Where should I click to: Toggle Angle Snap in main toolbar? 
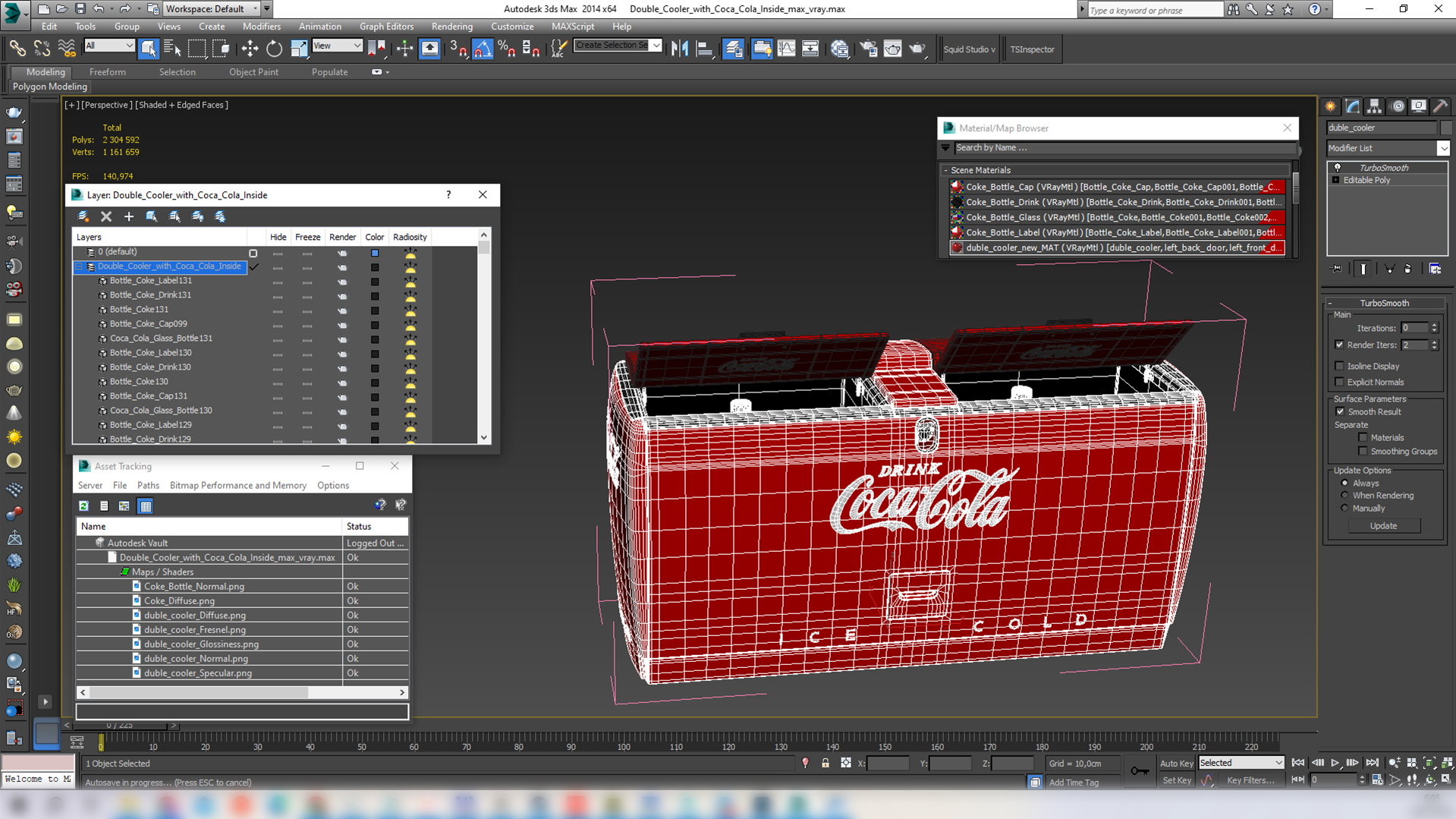(x=483, y=49)
